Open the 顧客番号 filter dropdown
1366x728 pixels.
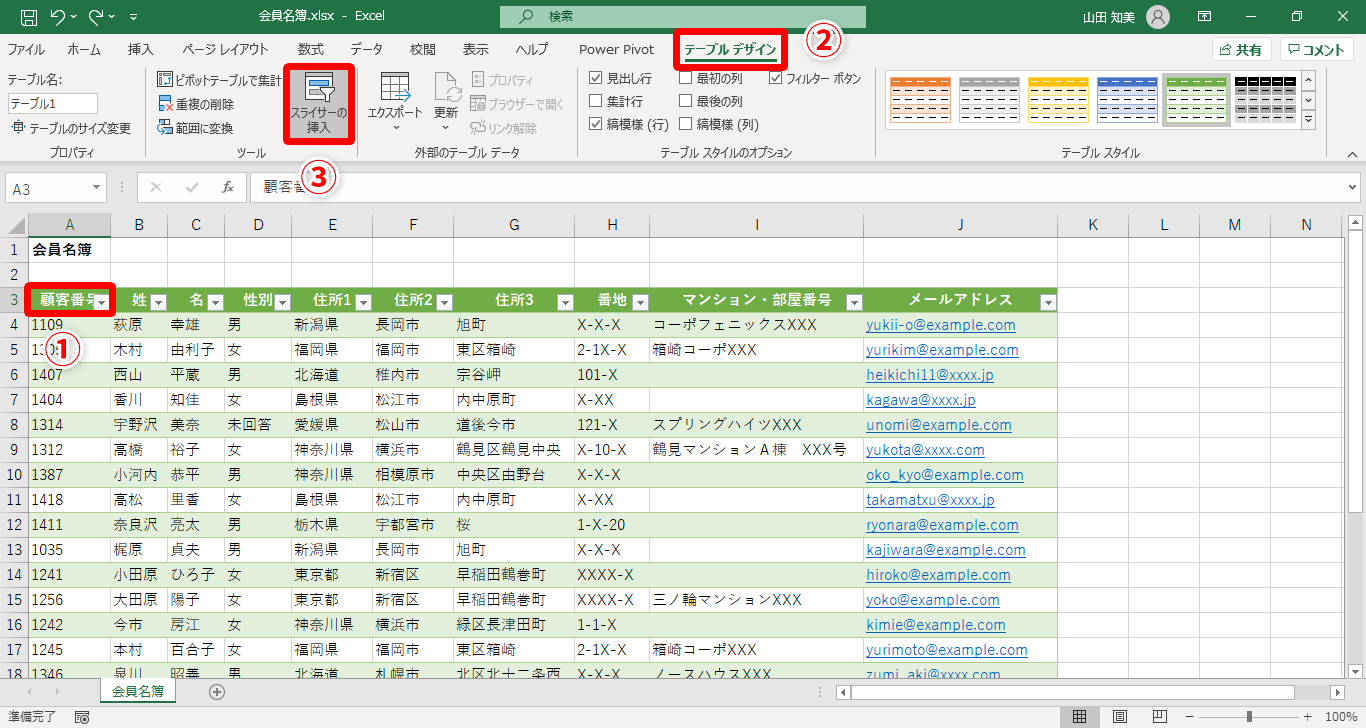pyautogui.click(x=101, y=301)
